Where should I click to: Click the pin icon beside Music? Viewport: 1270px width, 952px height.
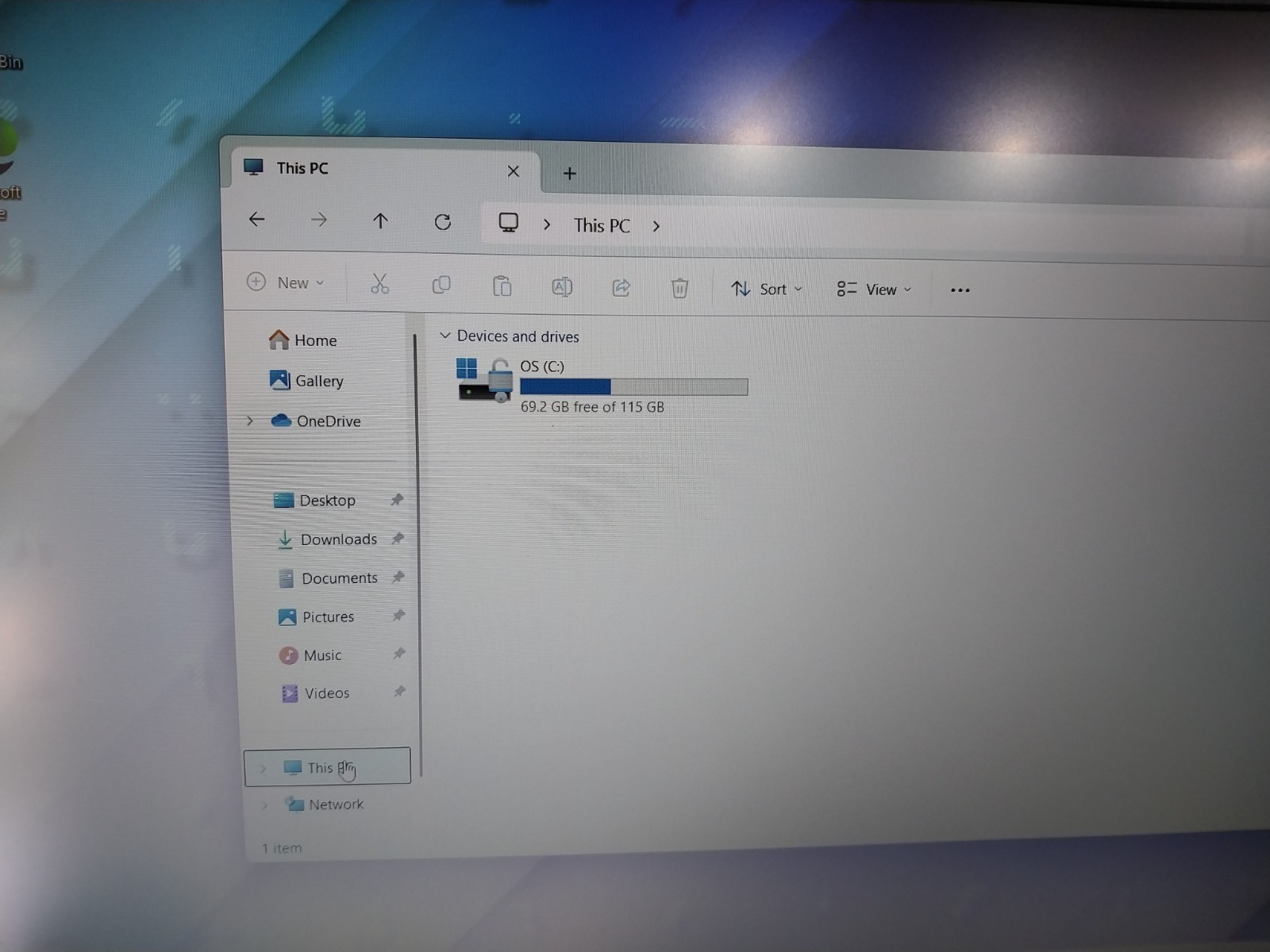[399, 654]
